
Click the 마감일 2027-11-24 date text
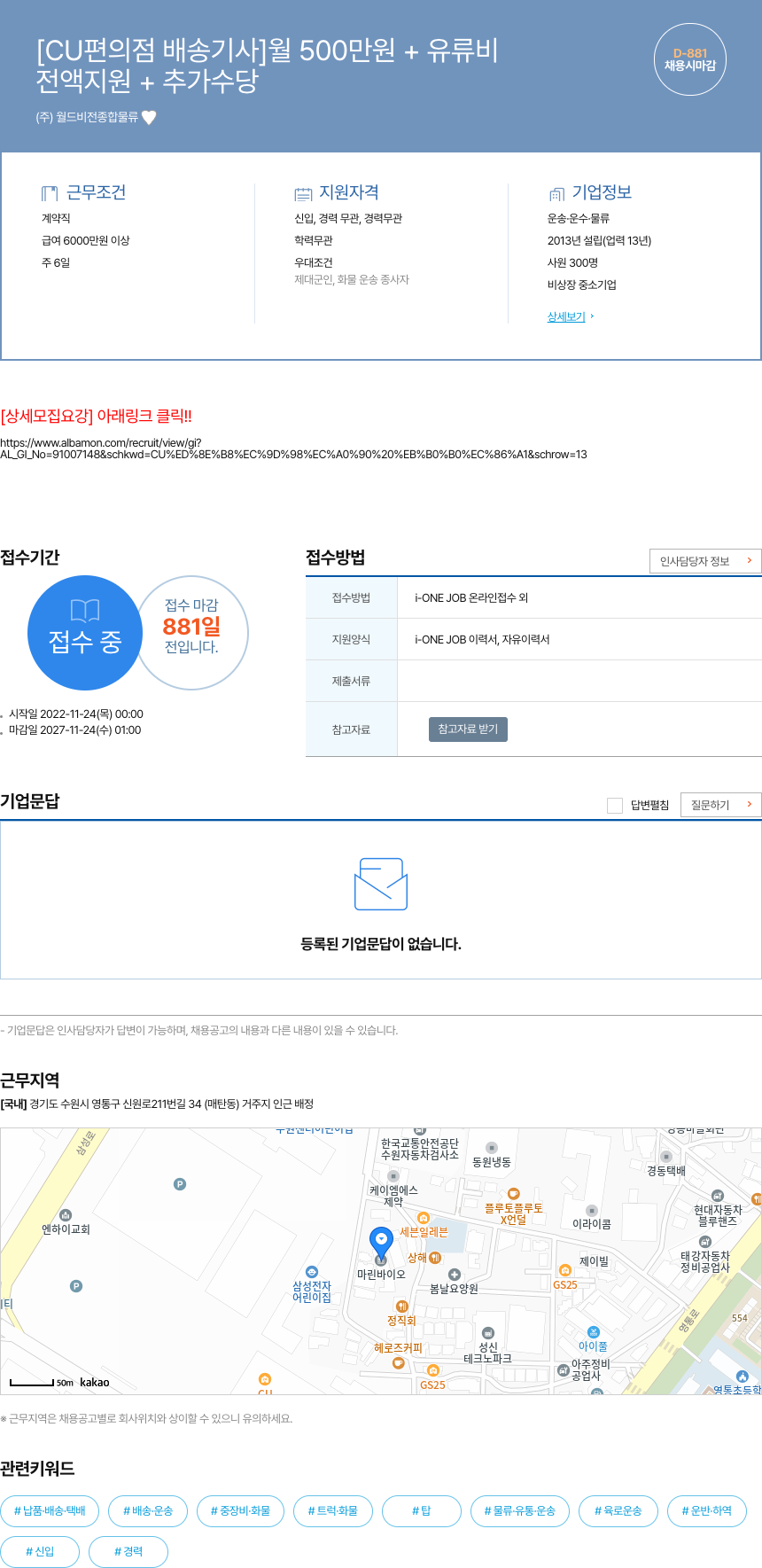point(74,730)
